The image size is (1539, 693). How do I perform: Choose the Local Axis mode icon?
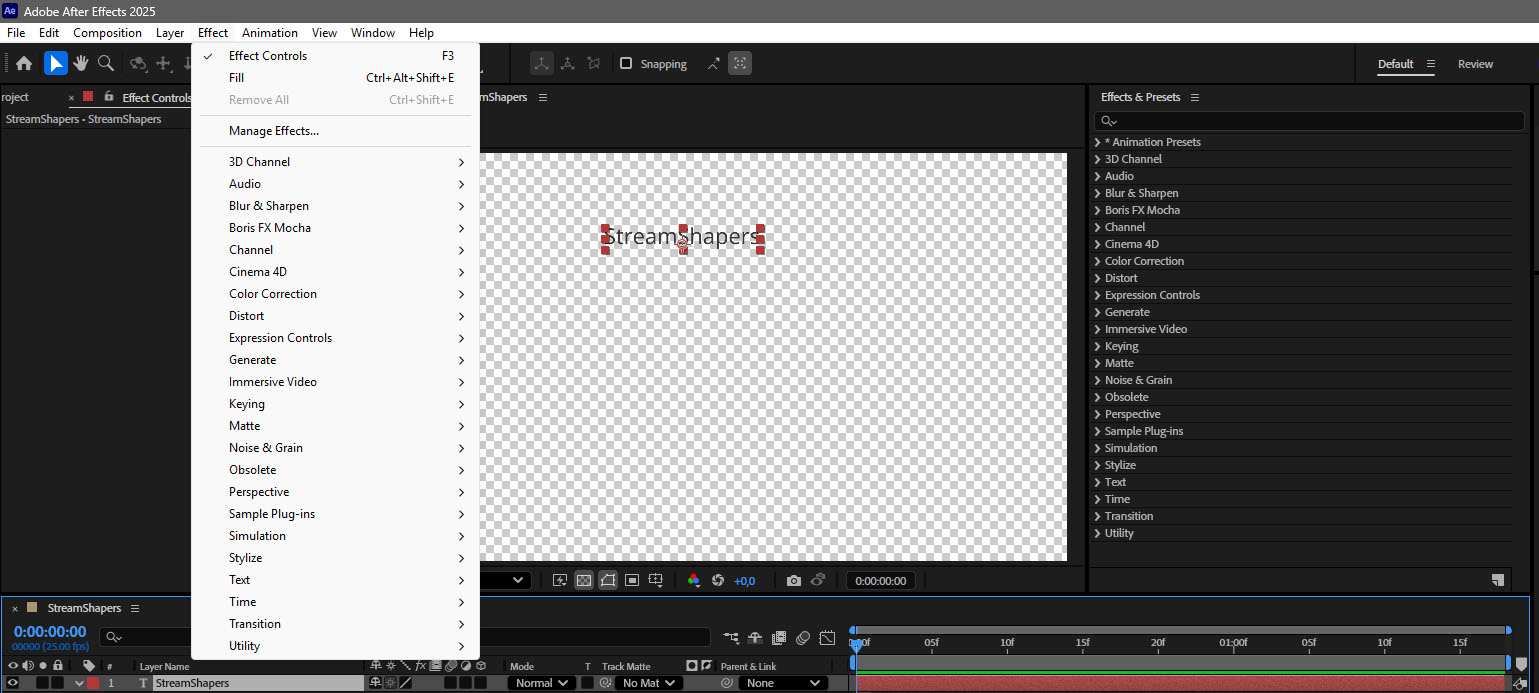[541, 64]
